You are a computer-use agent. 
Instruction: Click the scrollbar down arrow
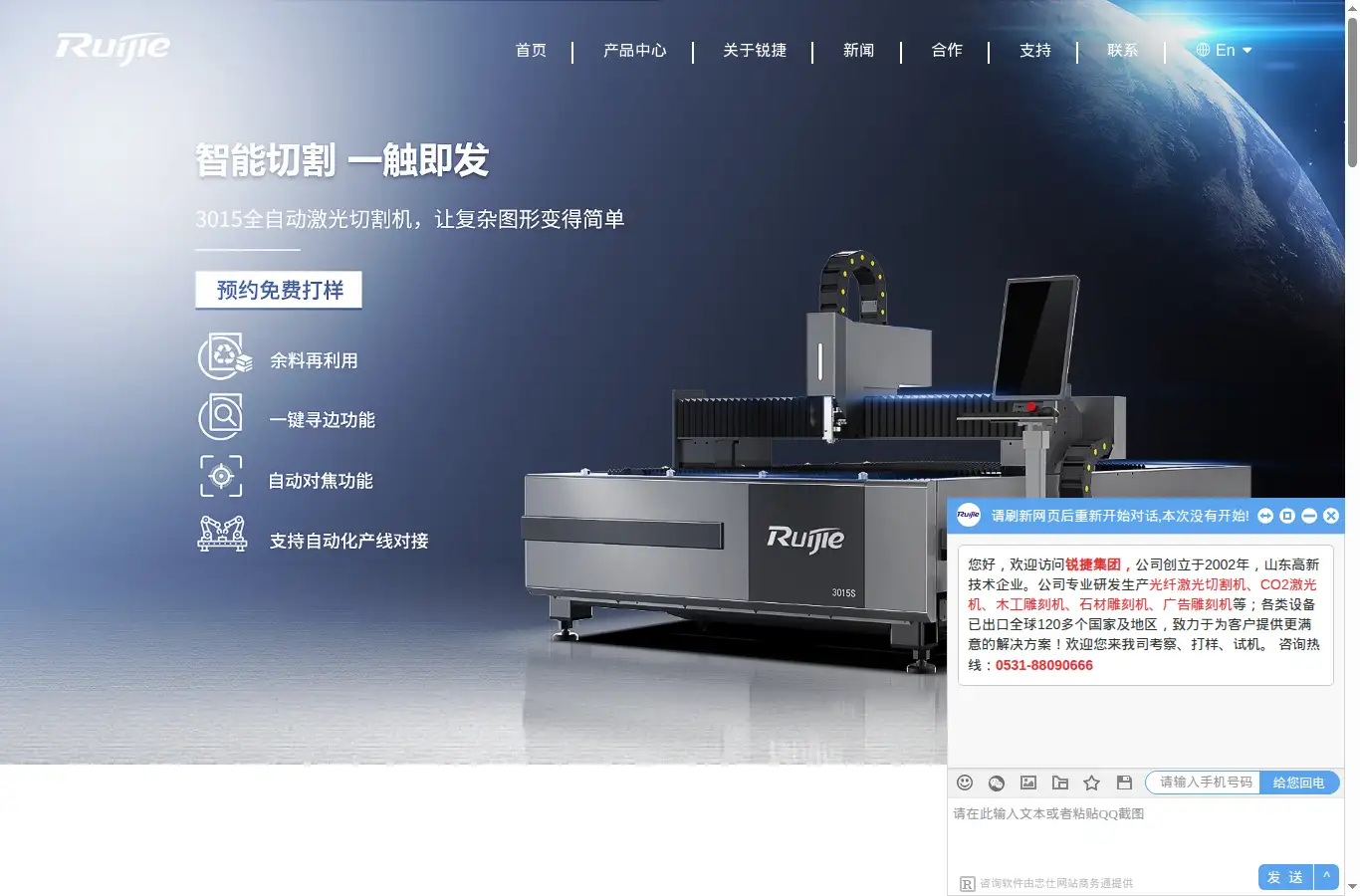[1352, 886]
